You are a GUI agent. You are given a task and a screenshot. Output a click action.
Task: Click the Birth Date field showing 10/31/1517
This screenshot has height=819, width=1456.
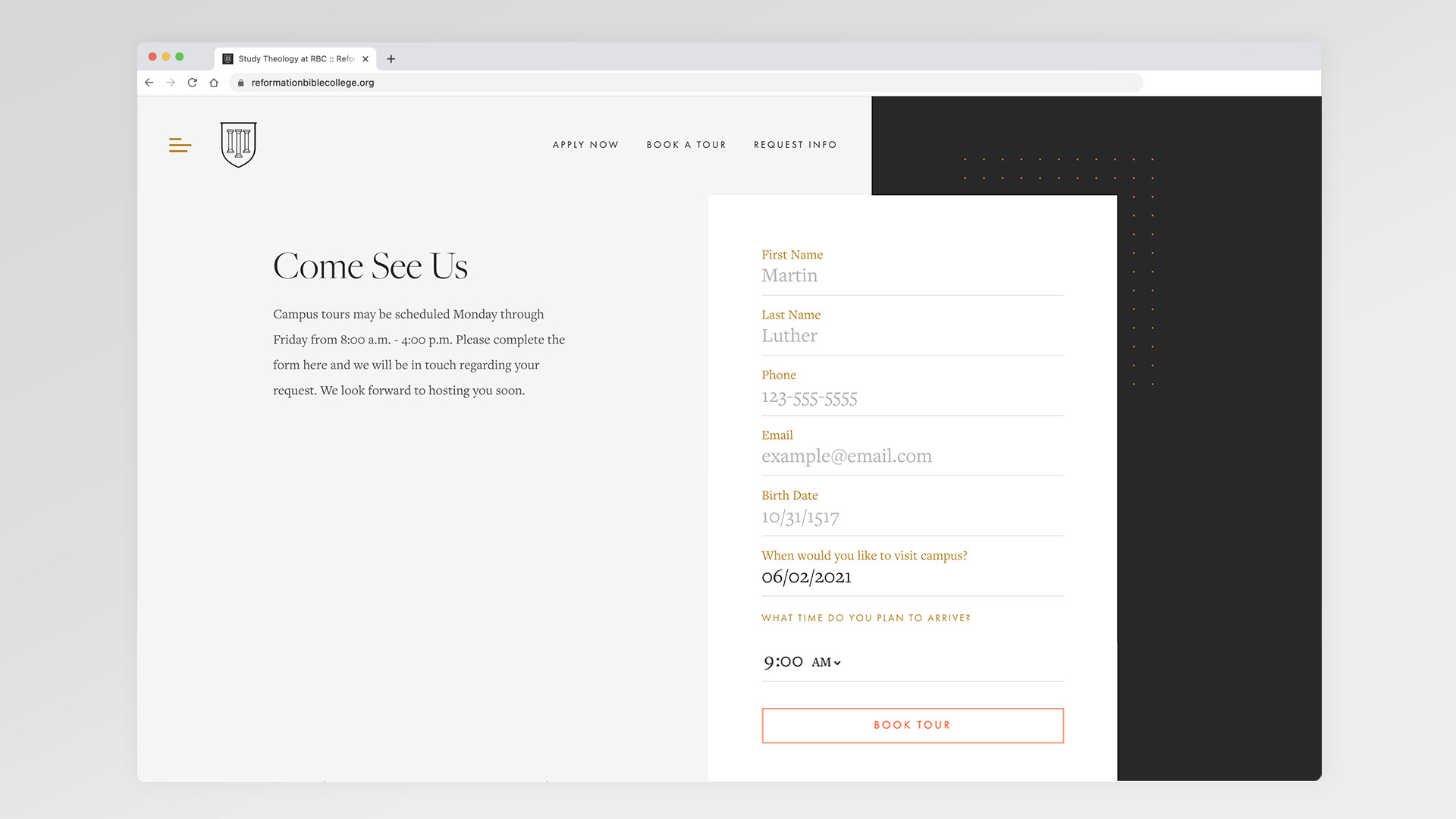[x=912, y=517]
